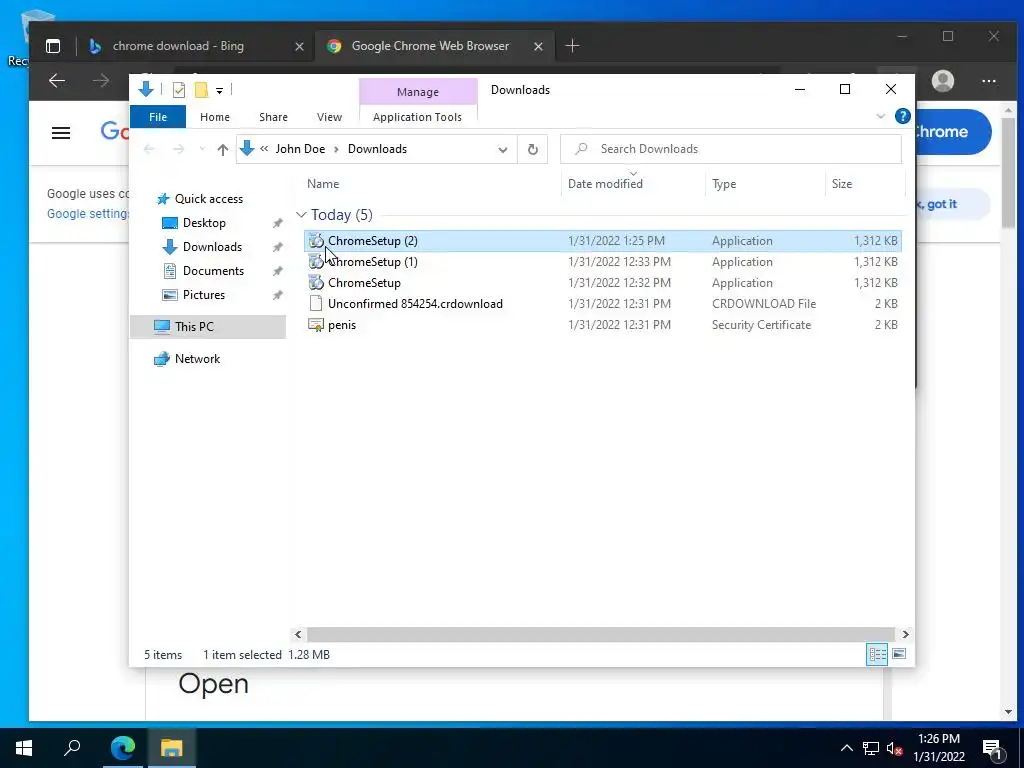Viewport: 1024px width, 768px height.
Task: Open the notification center icon
Action: click(992, 748)
